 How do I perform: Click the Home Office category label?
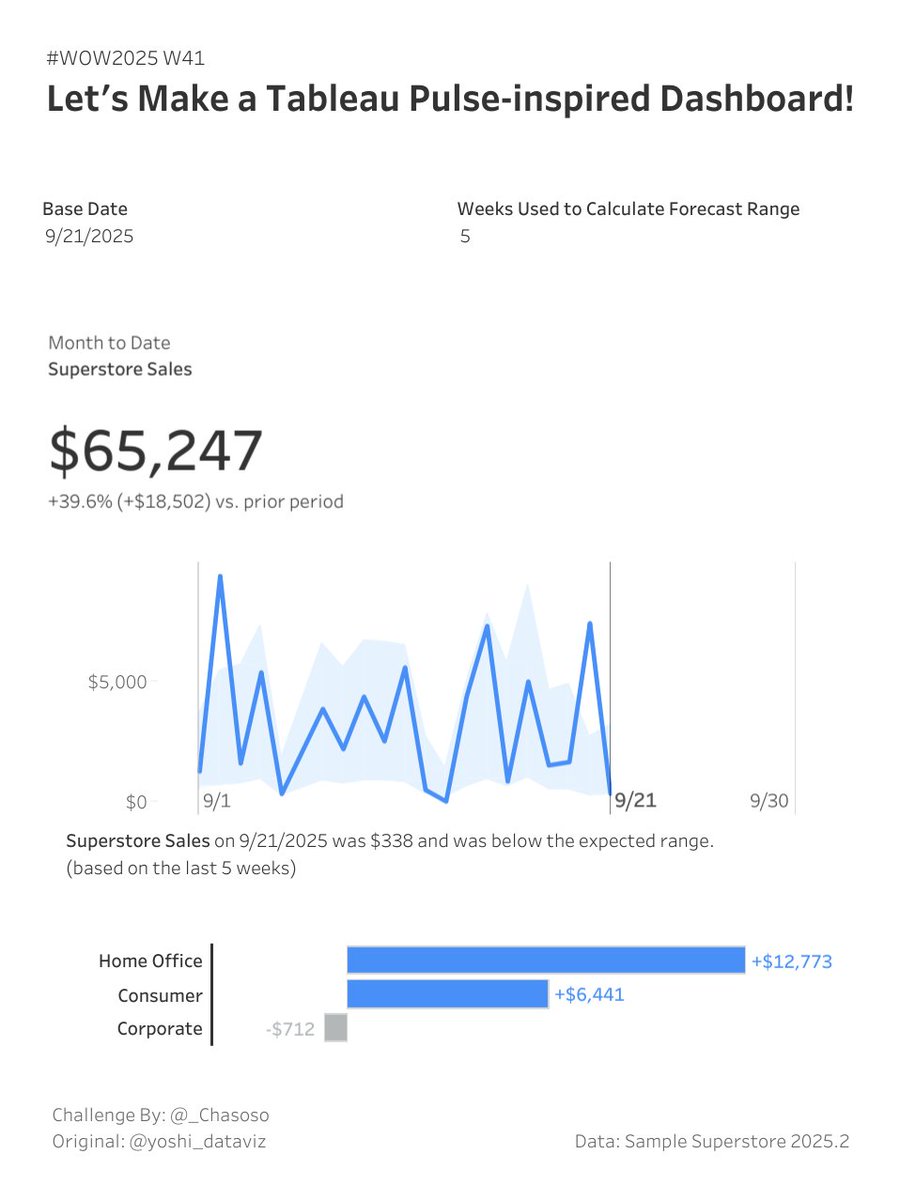[x=150, y=960]
